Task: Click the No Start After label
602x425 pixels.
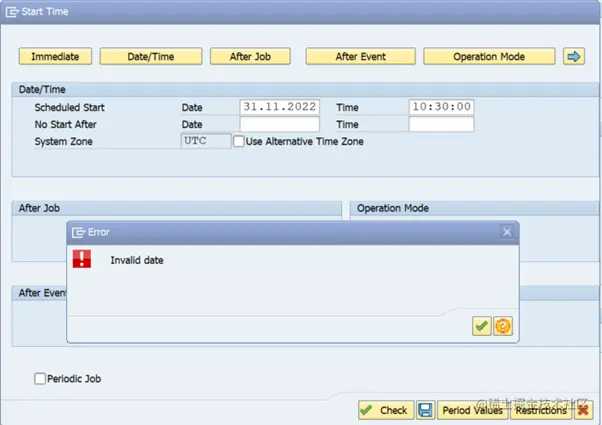Action: (65, 124)
